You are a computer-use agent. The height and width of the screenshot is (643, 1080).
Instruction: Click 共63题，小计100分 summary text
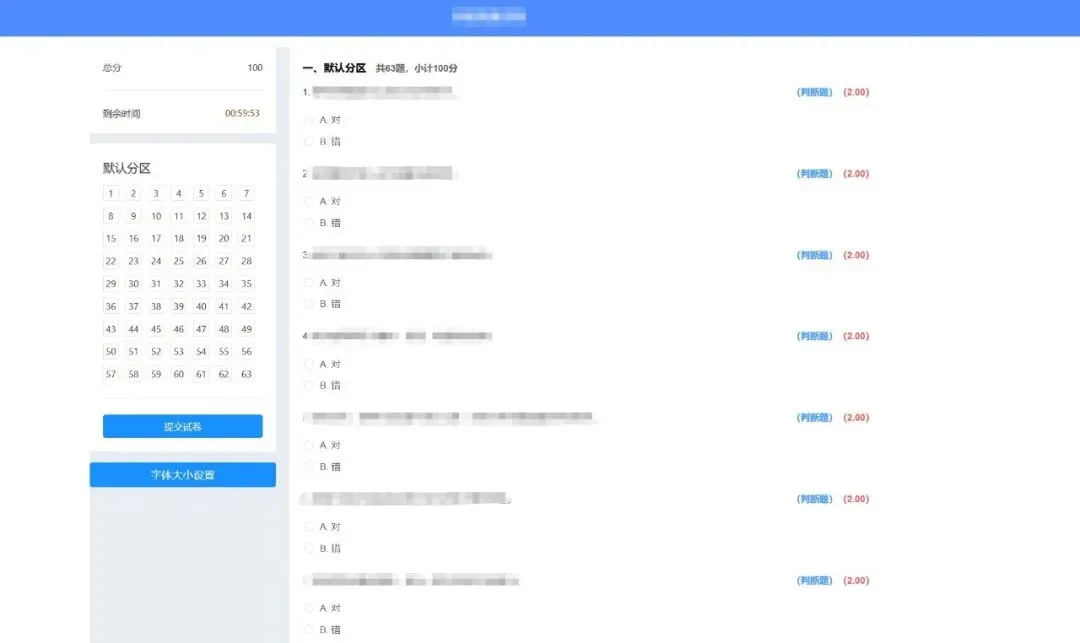[417, 68]
